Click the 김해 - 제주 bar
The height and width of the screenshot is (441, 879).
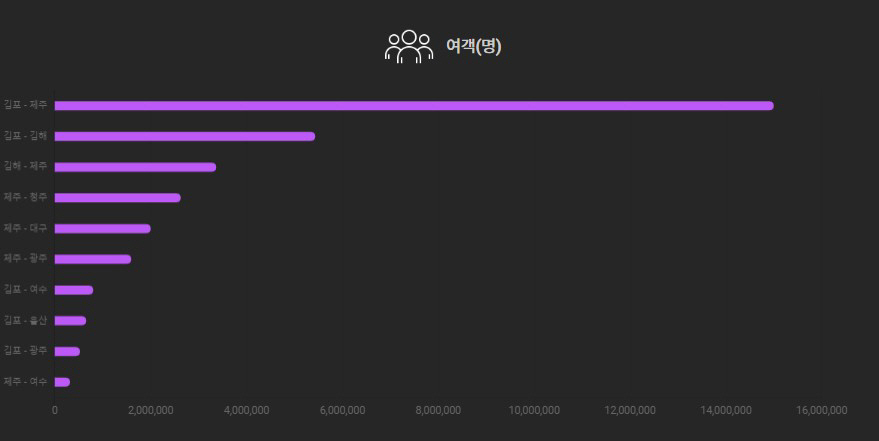[135, 167]
